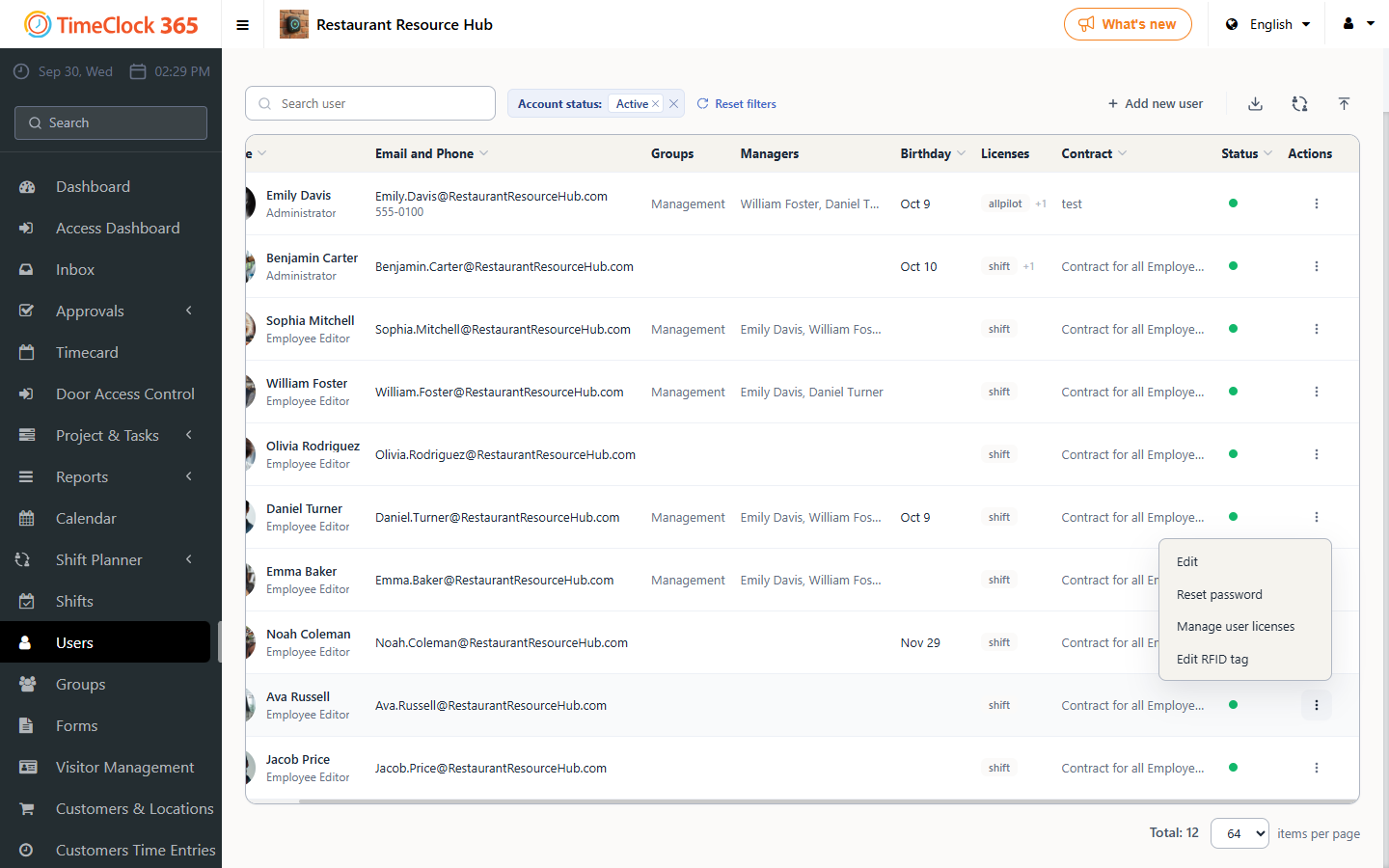1389x868 pixels.
Task: Open actions menu for Daniel Turner
Action: point(1316,517)
